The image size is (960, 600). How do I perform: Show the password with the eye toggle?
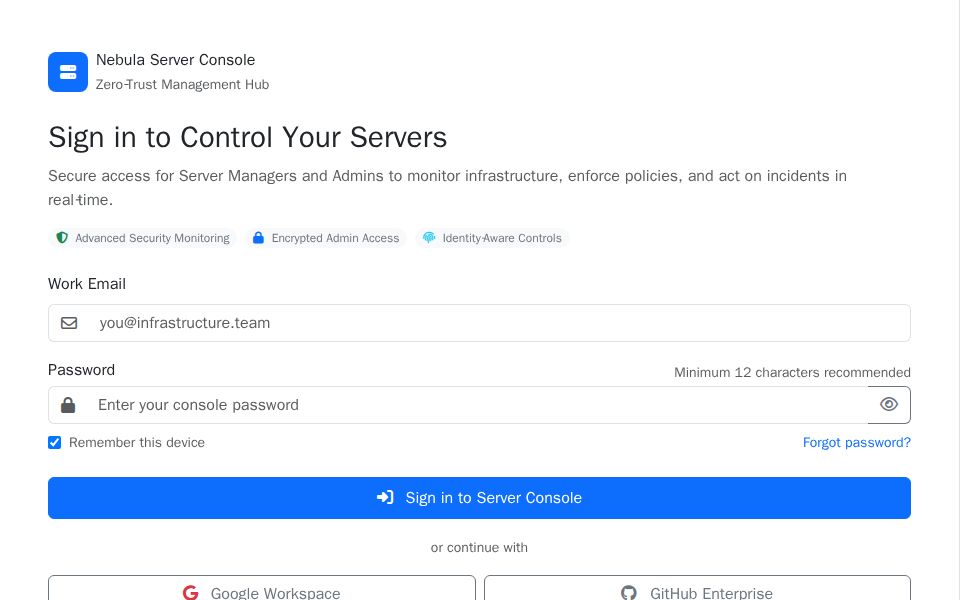888,405
